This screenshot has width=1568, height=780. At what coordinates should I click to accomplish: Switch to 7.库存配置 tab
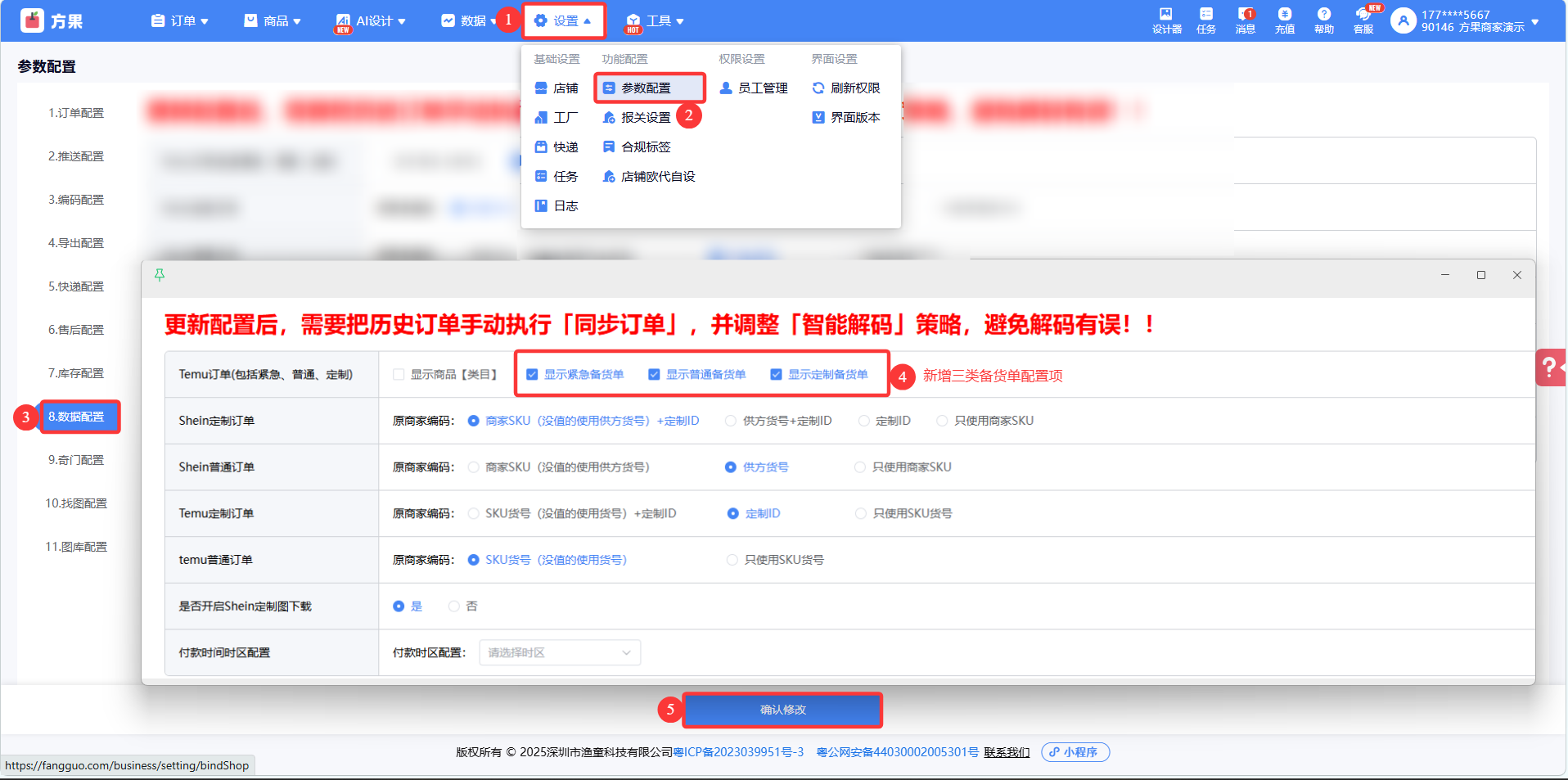pyautogui.click(x=76, y=373)
